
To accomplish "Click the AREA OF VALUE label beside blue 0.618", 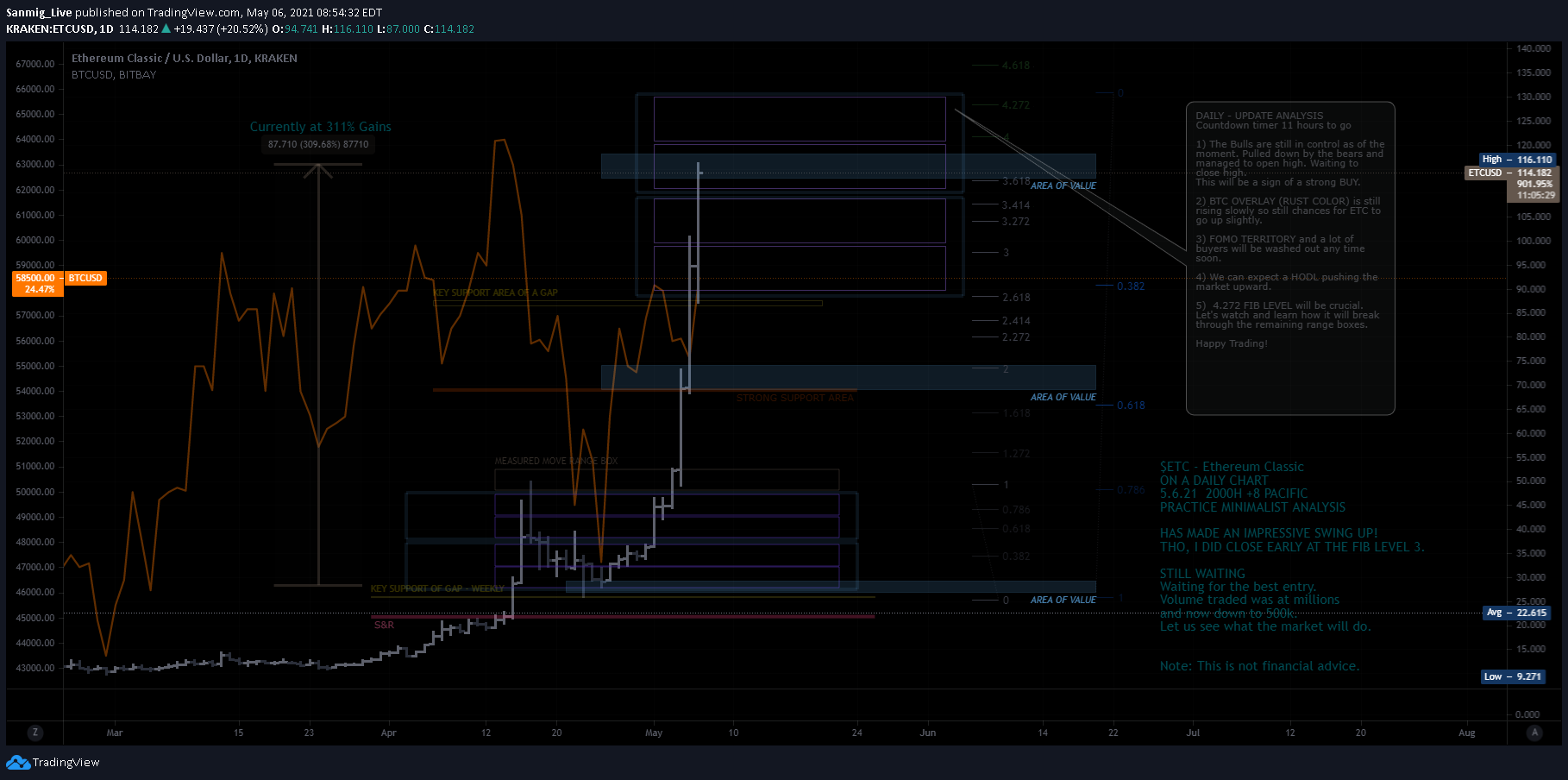I will tap(1063, 397).
